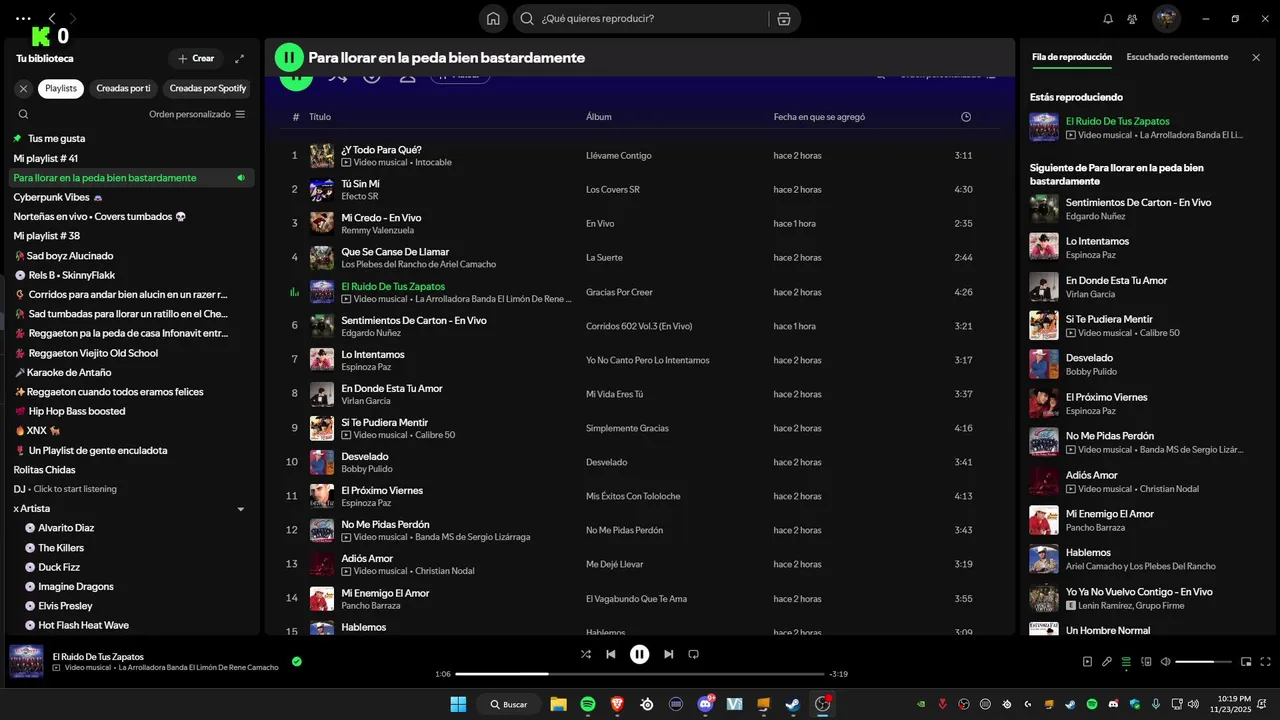1280x720 pixels.
Task: Play track ¿Y Tod Para Qué? row
Action: point(640,155)
